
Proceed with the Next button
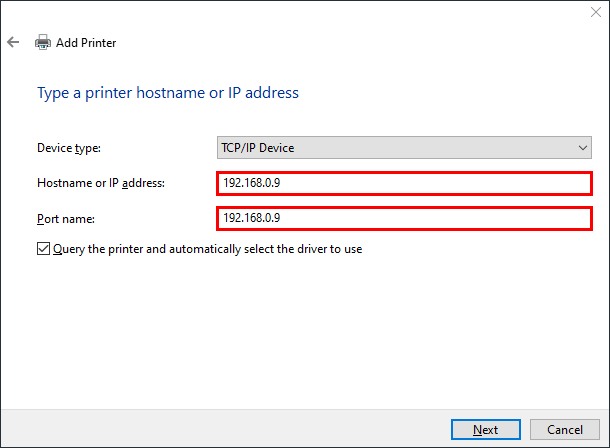click(x=486, y=429)
